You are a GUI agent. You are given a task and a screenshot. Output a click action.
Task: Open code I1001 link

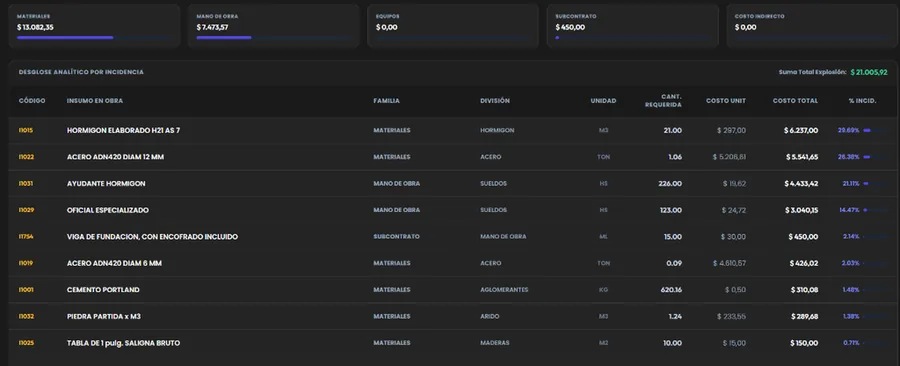click(x=26, y=290)
